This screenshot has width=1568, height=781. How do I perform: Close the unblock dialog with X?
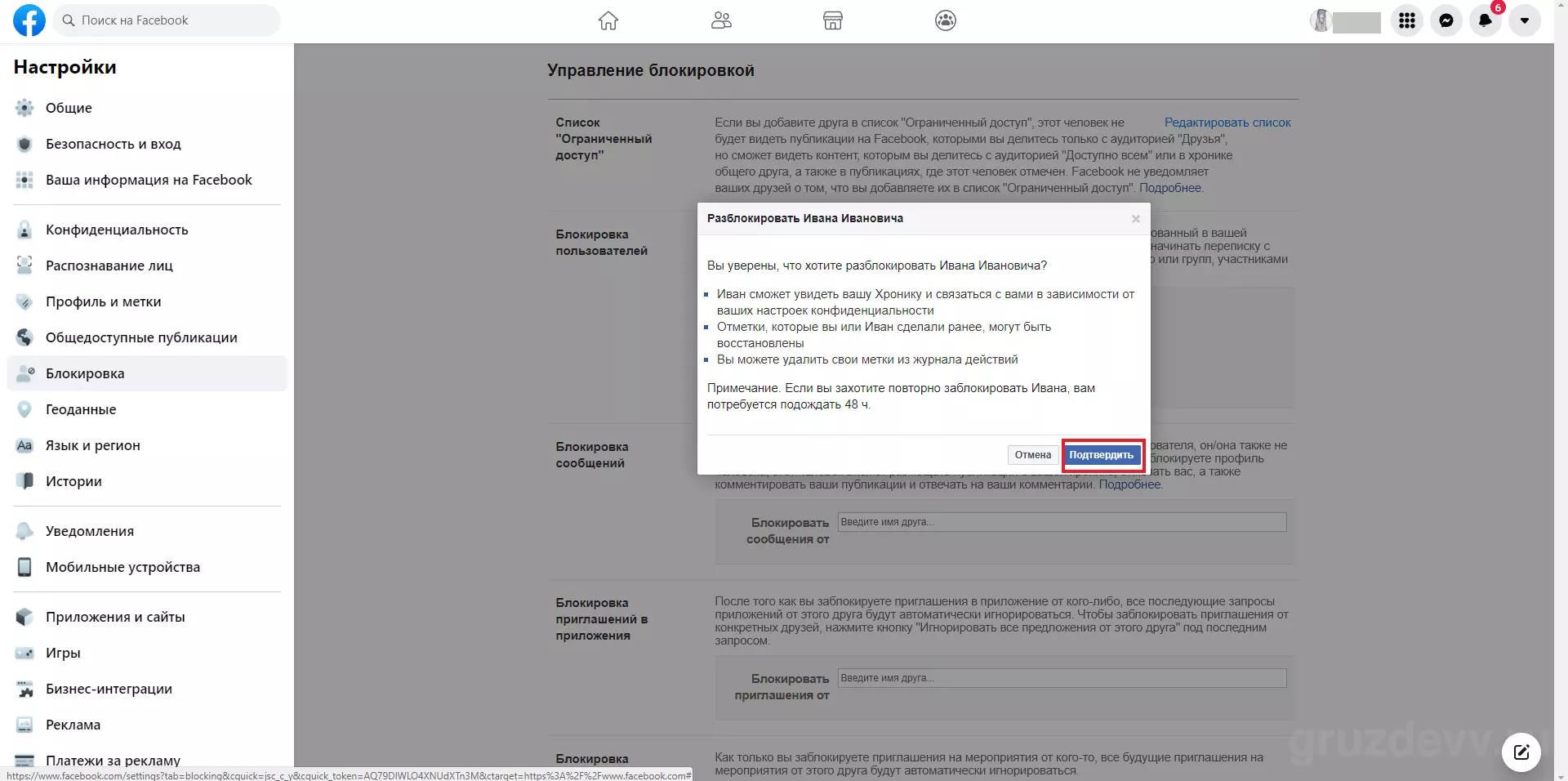(x=1135, y=219)
